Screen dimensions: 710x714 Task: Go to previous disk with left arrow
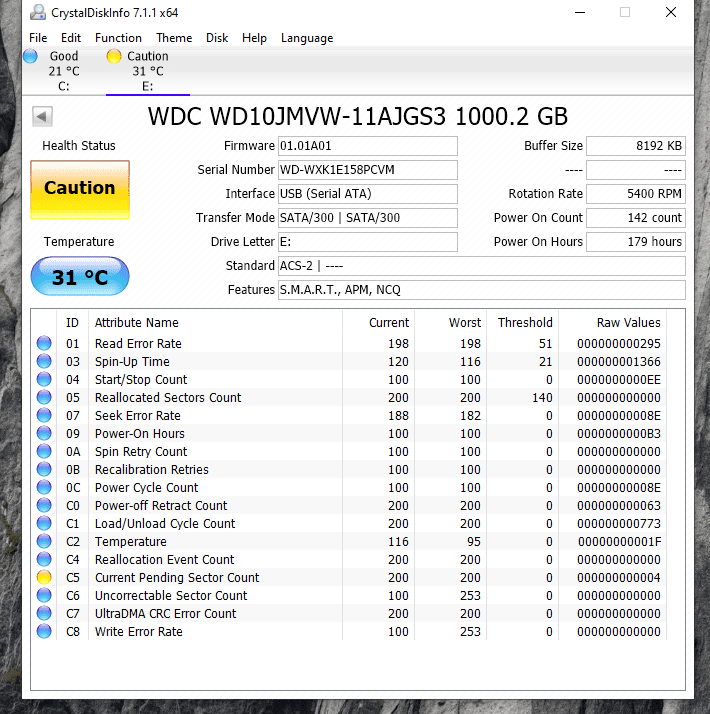click(x=42, y=117)
